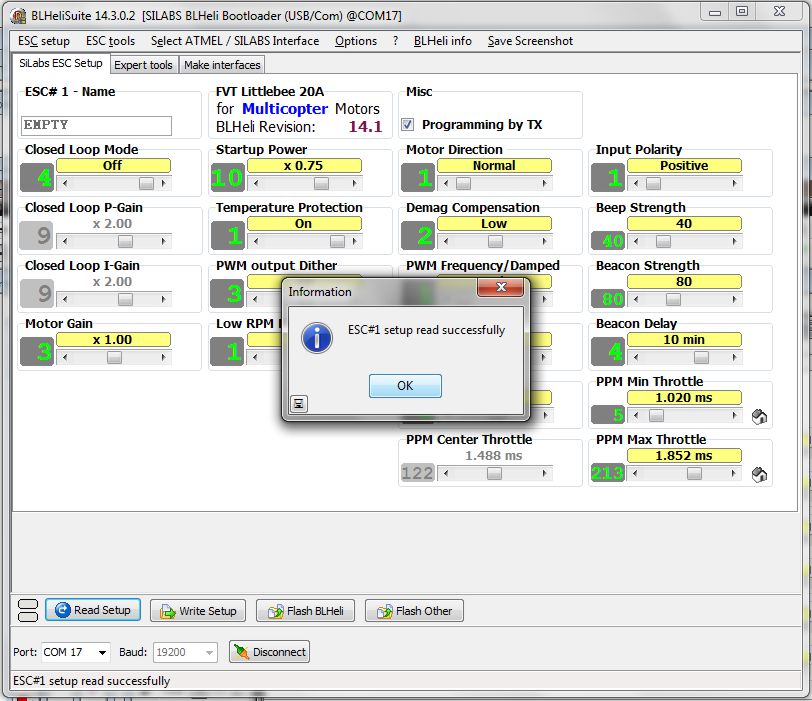Click the Read Setup button
The height and width of the screenshot is (701, 812).
pos(93,610)
